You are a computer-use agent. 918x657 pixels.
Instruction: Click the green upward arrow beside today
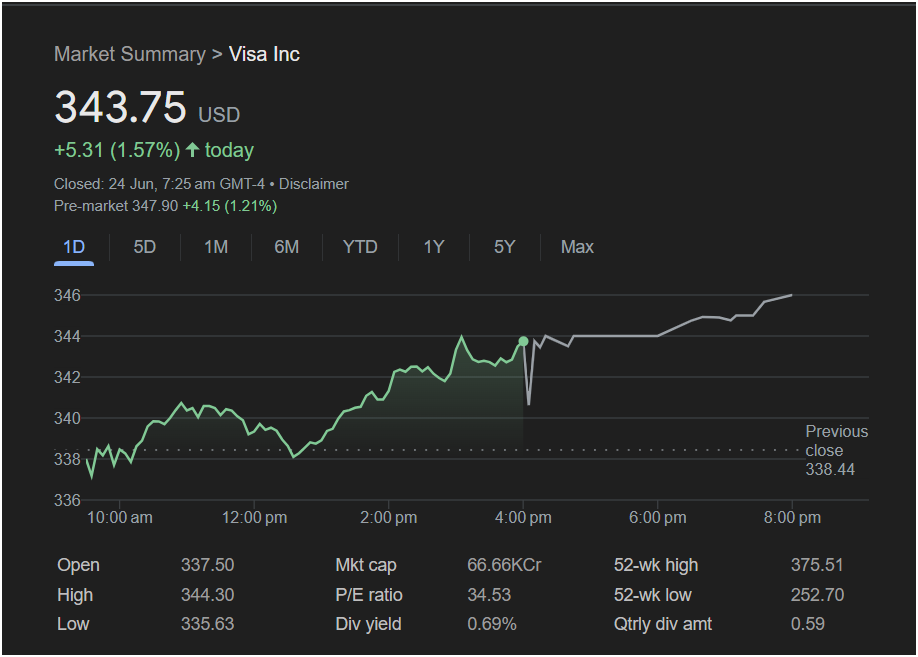point(192,150)
